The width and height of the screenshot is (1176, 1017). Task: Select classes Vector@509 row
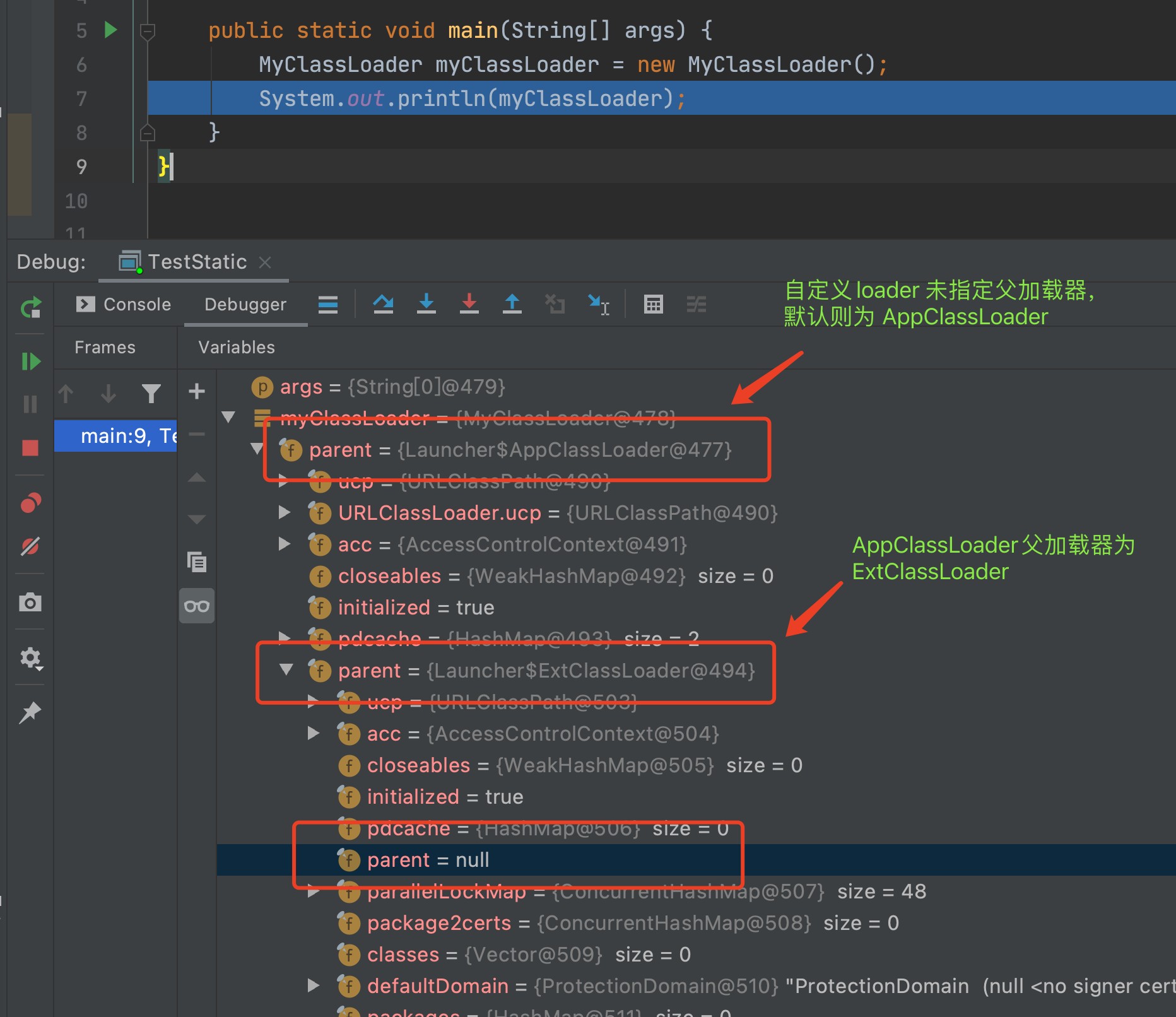tap(697, 955)
